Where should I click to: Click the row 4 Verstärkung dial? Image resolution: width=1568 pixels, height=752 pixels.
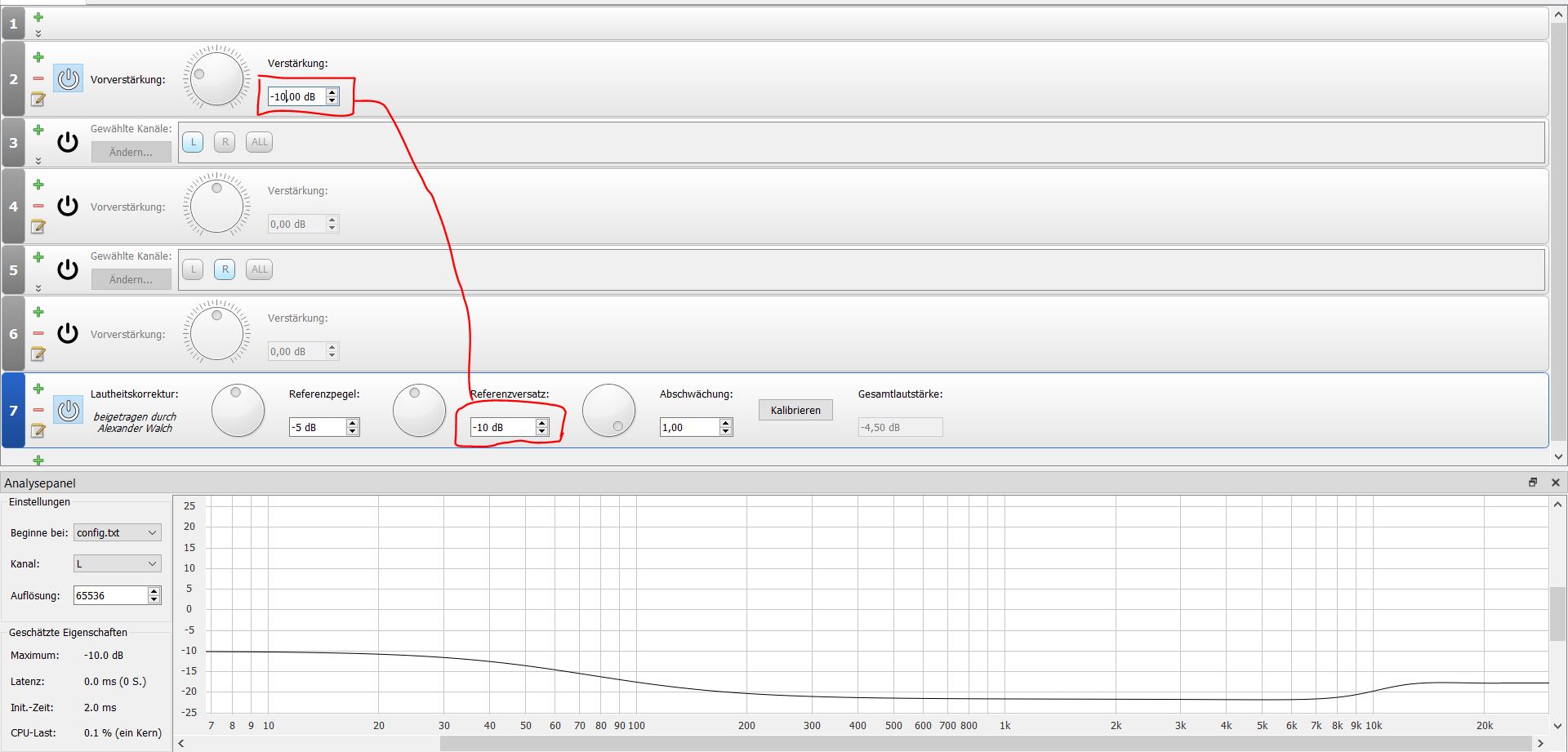pyautogui.click(x=216, y=206)
